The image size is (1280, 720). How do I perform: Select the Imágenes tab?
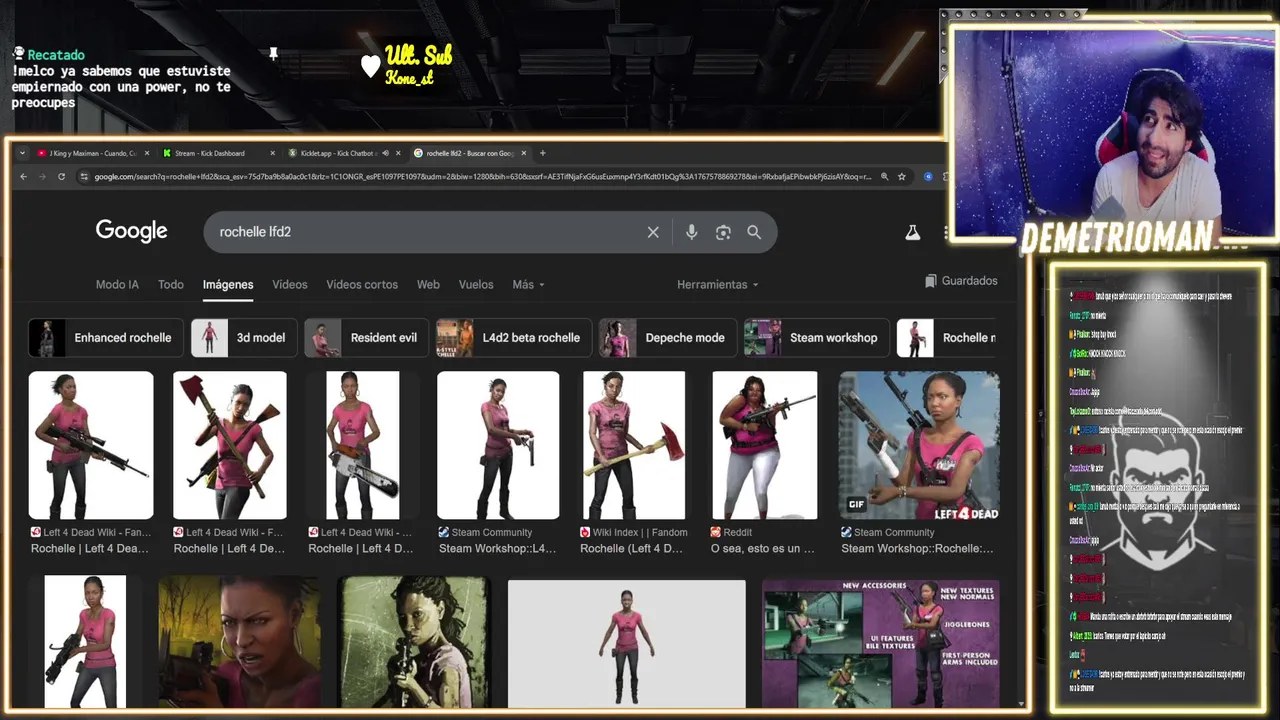coord(228,285)
